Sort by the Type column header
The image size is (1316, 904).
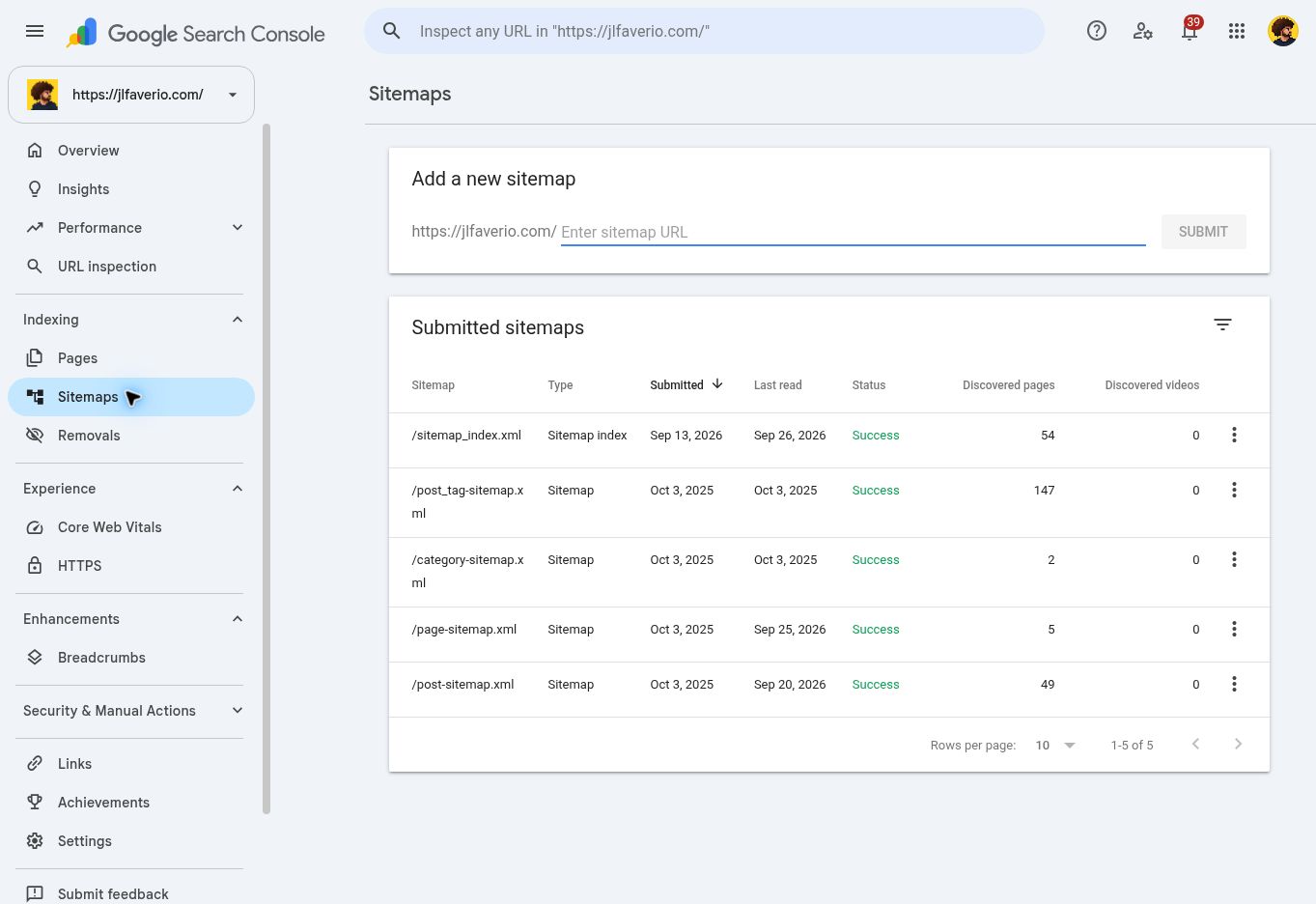tap(560, 385)
